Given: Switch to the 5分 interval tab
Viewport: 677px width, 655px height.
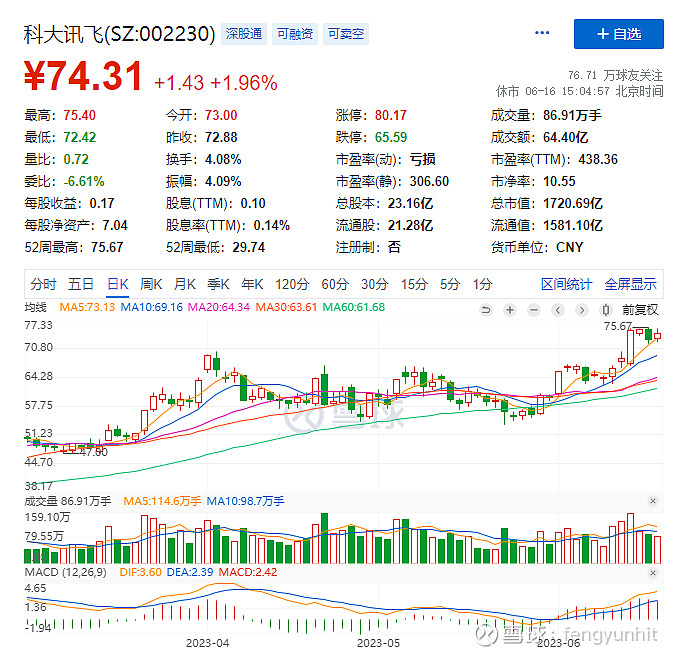Looking at the screenshot, I should pyautogui.click(x=450, y=284).
